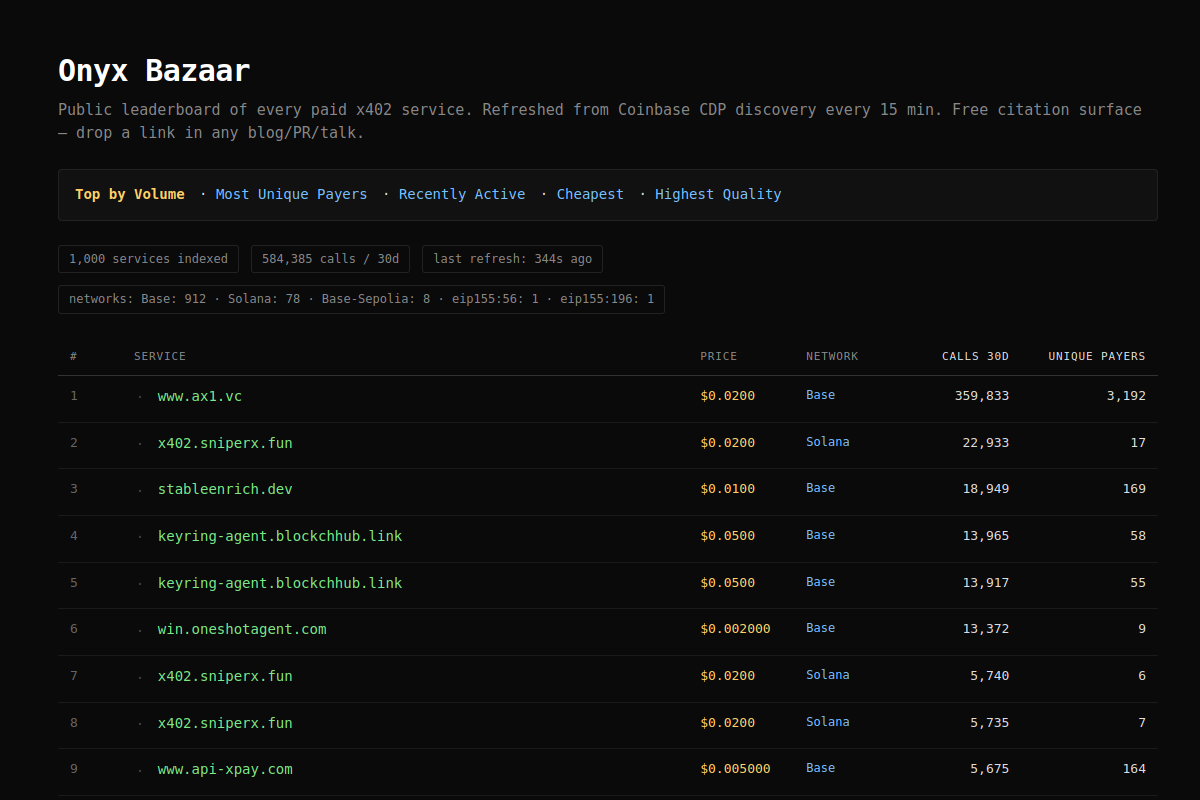Click the networks breakdown badge

coord(361,299)
